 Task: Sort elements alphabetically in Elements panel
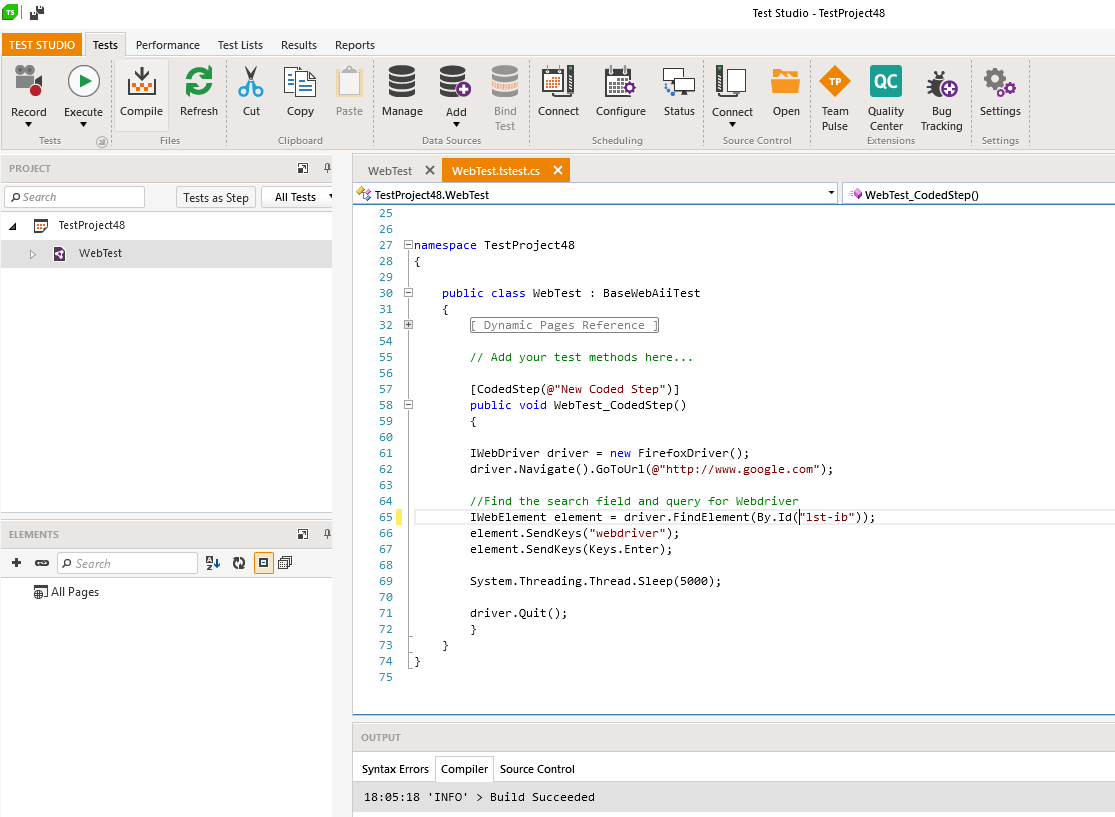pyautogui.click(x=213, y=563)
